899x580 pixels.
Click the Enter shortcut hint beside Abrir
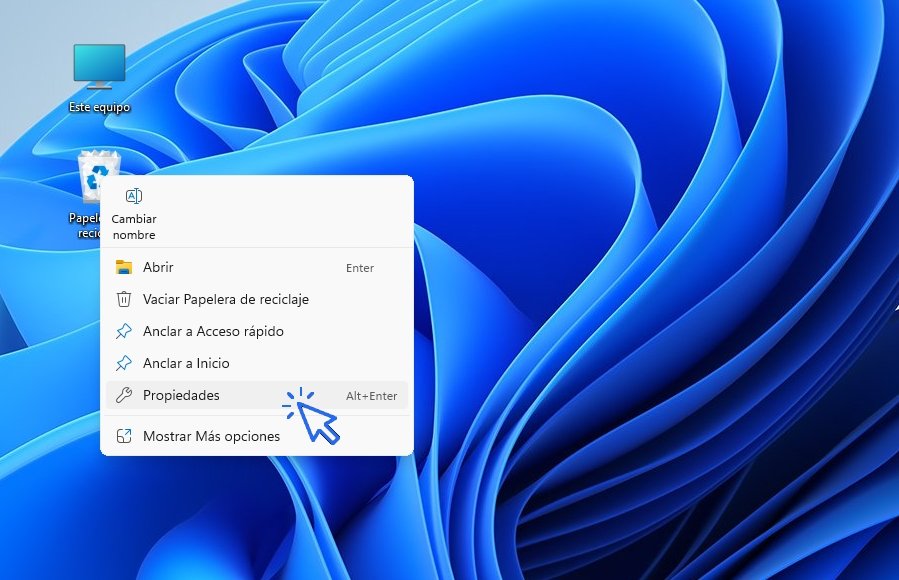[359, 268]
